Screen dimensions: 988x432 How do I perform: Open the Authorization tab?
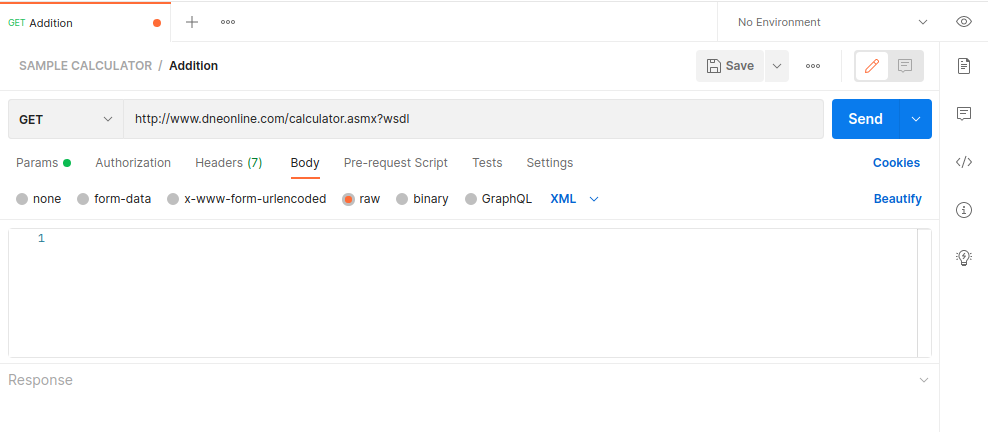pos(133,163)
